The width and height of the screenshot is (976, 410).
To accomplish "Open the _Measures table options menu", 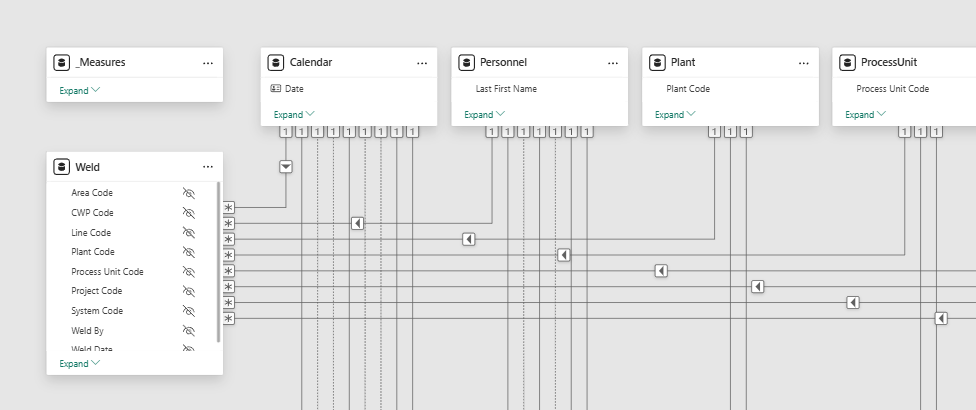I will 208,63.
